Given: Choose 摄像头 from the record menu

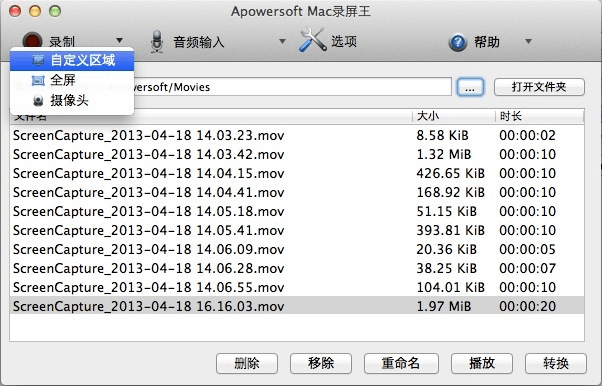Looking at the screenshot, I should coord(72,101).
